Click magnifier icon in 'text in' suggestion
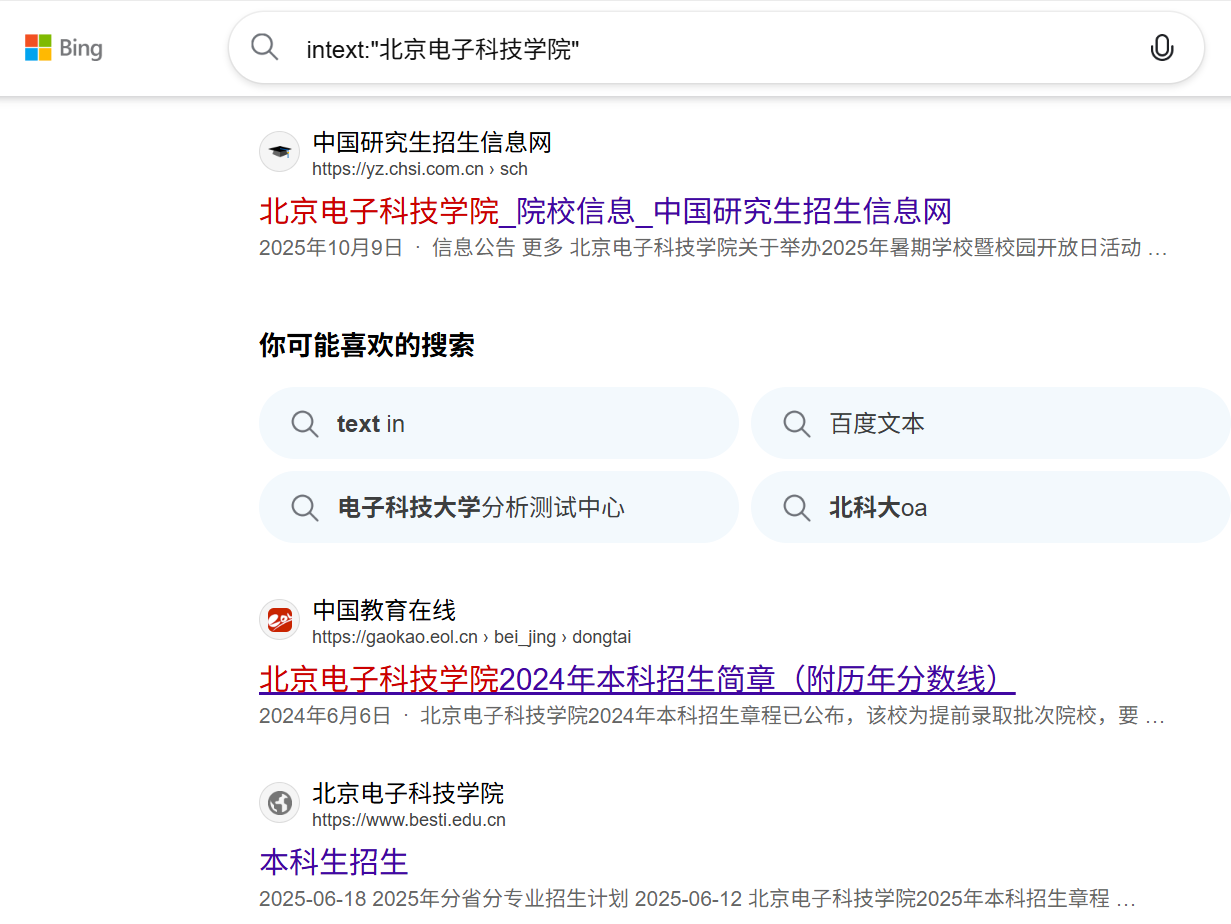The image size is (1231, 924). [x=305, y=424]
